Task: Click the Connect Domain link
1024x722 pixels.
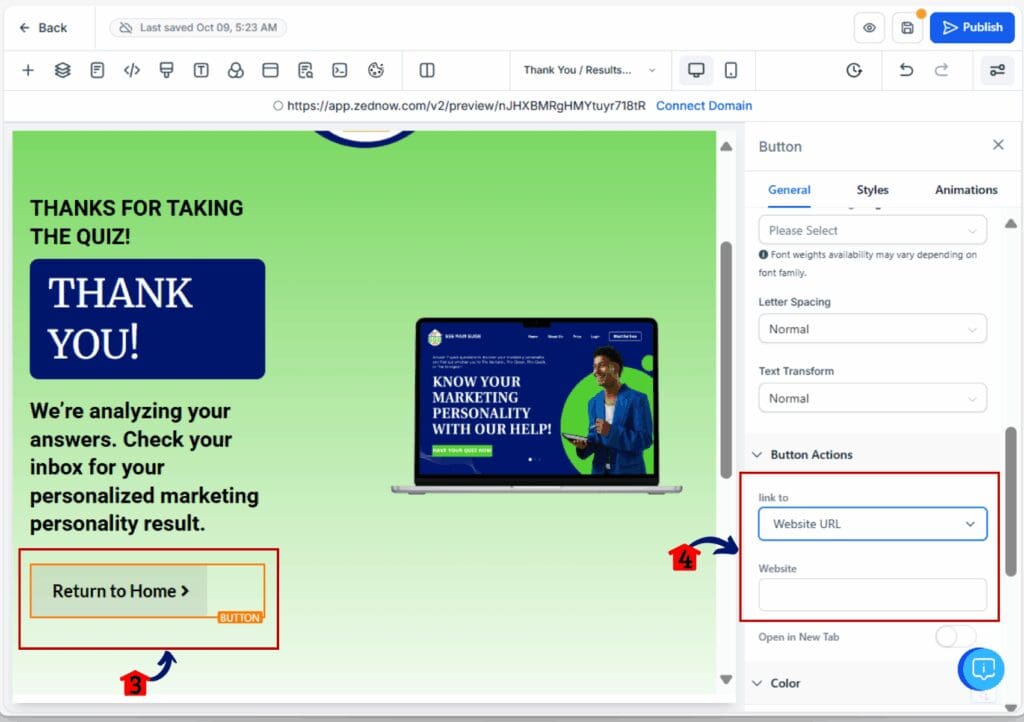Action: tap(703, 106)
